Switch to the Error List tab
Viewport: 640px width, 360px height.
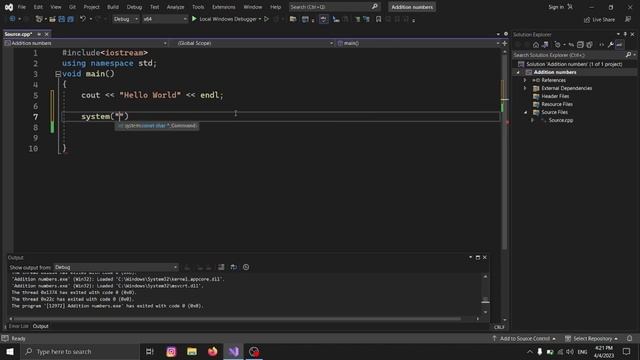[x=19, y=326]
